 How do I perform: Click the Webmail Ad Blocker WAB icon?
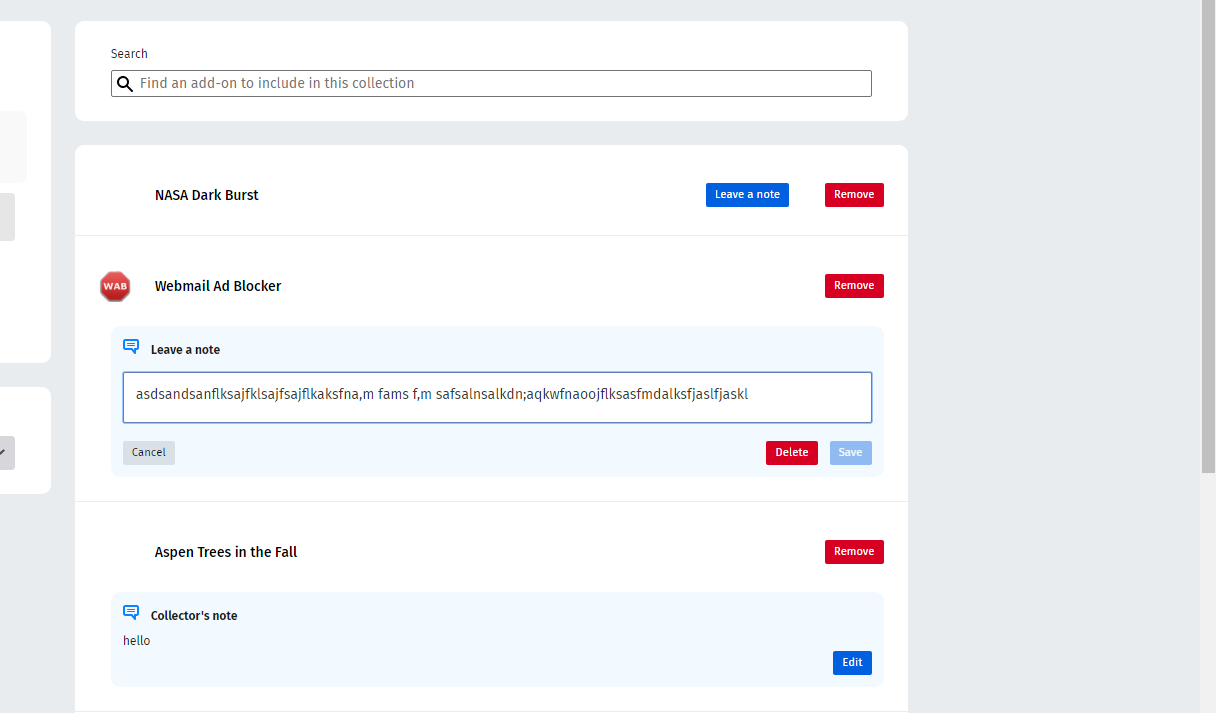(115, 286)
